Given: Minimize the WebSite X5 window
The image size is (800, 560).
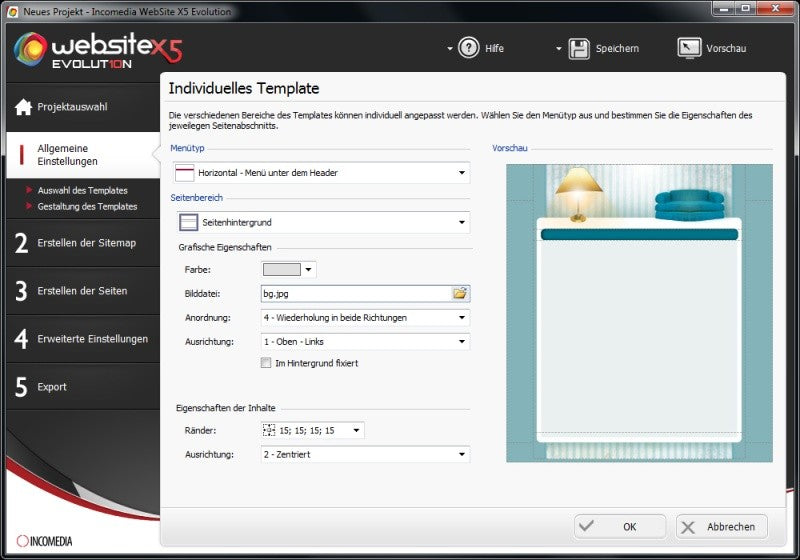Looking at the screenshot, I should pos(724,8).
